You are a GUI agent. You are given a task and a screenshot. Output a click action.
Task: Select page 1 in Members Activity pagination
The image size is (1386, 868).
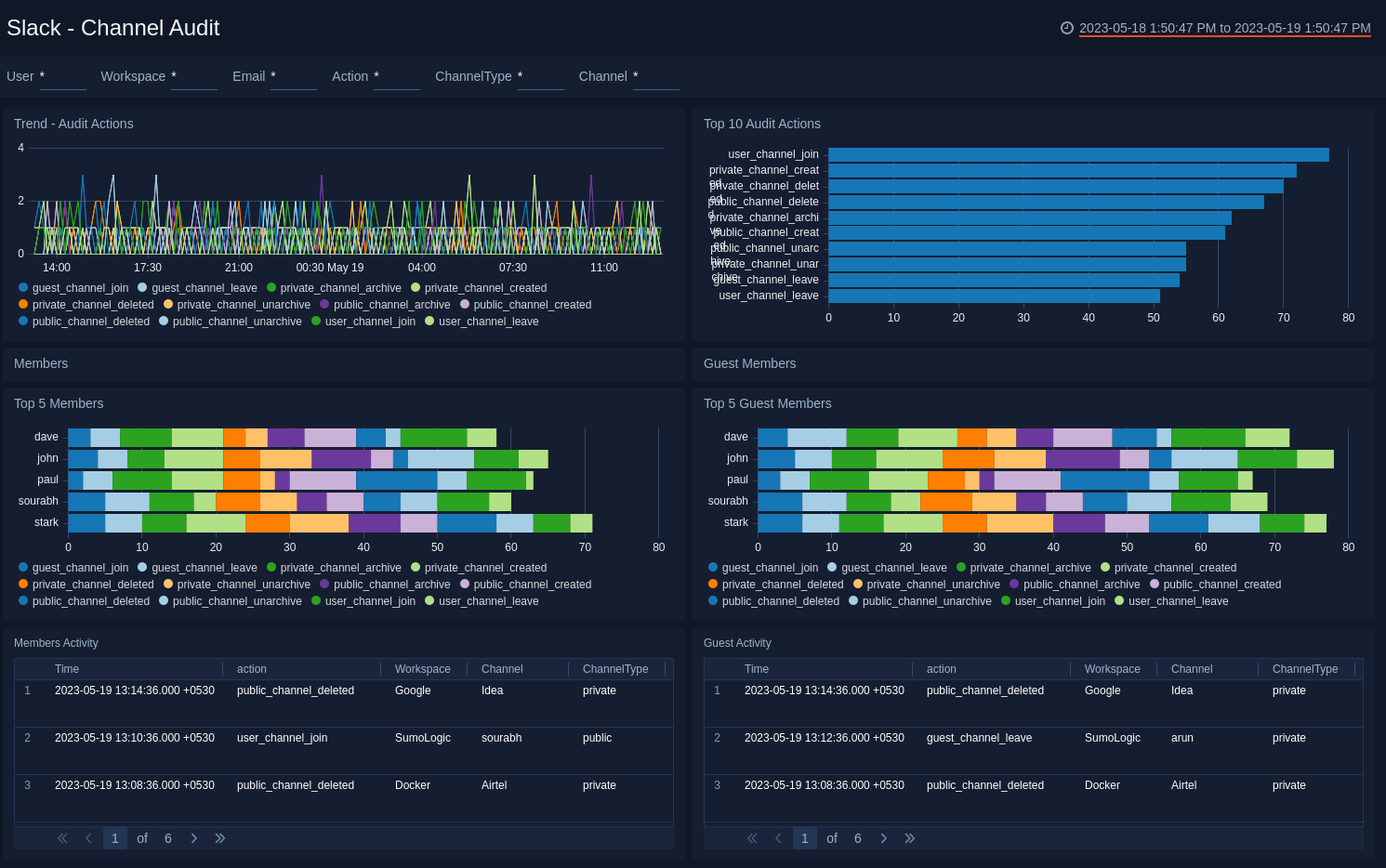(x=114, y=837)
